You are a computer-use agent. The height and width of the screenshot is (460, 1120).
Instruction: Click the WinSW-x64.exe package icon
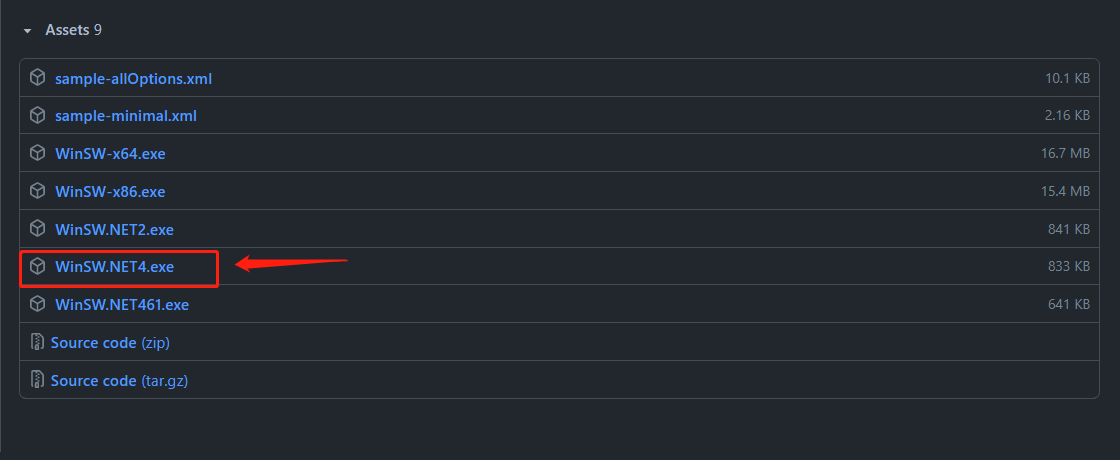click(x=37, y=153)
